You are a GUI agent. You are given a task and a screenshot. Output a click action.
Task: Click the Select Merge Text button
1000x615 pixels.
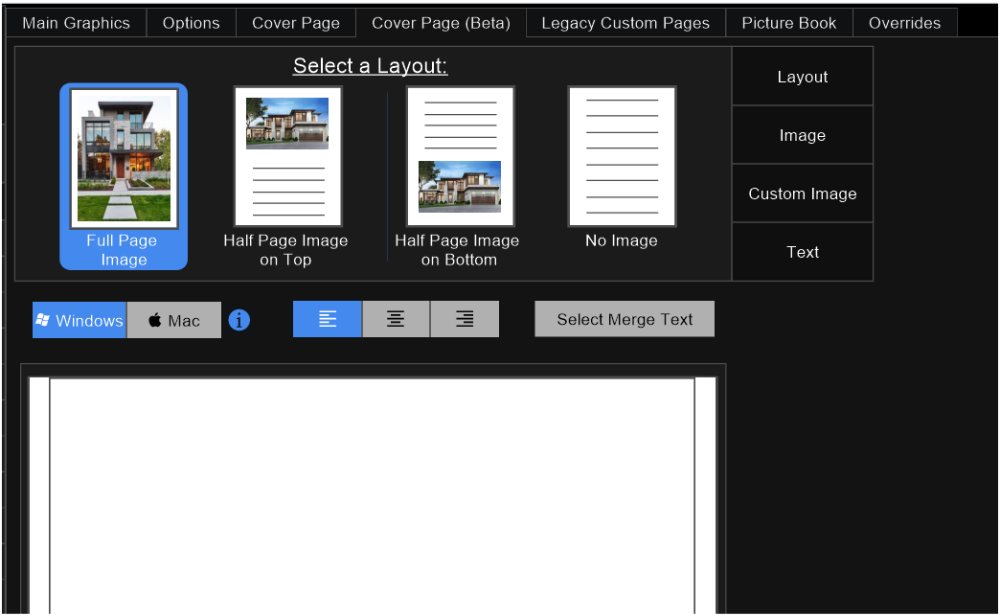pyautogui.click(x=624, y=318)
